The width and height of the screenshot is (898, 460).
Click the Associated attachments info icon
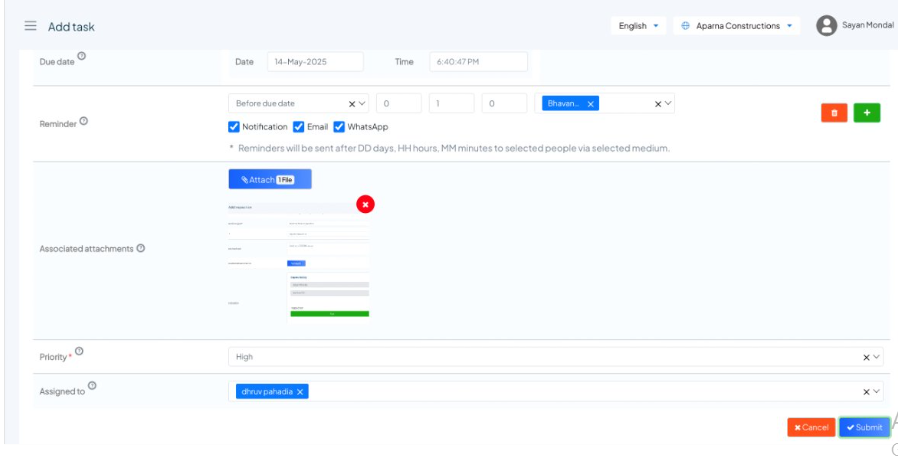point(141,248)
